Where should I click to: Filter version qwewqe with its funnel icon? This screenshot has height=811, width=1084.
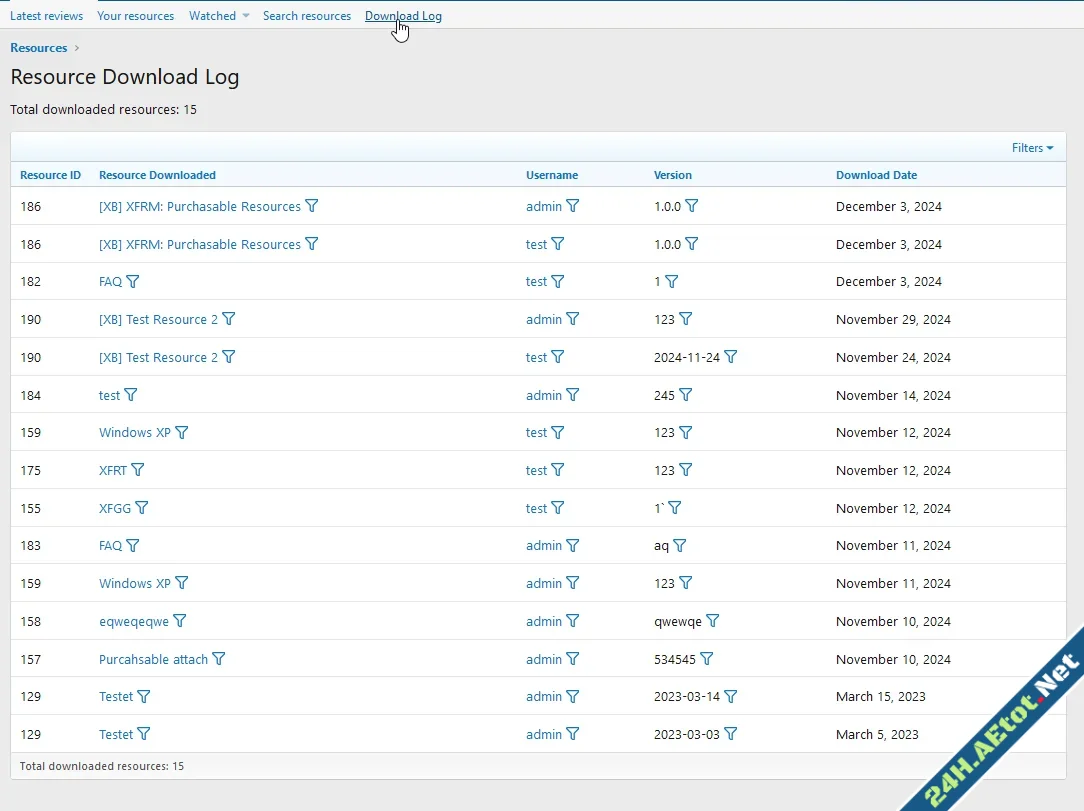tap(713, 621)
